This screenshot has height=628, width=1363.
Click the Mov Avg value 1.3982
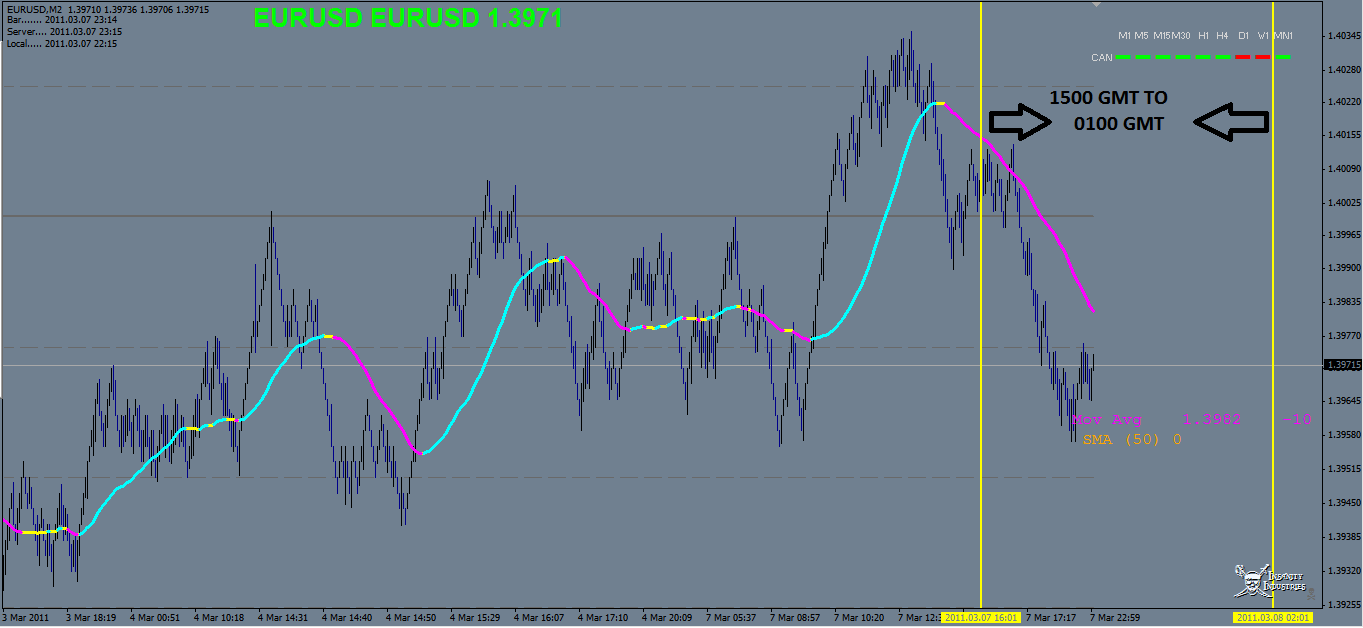coord(1211,420)
